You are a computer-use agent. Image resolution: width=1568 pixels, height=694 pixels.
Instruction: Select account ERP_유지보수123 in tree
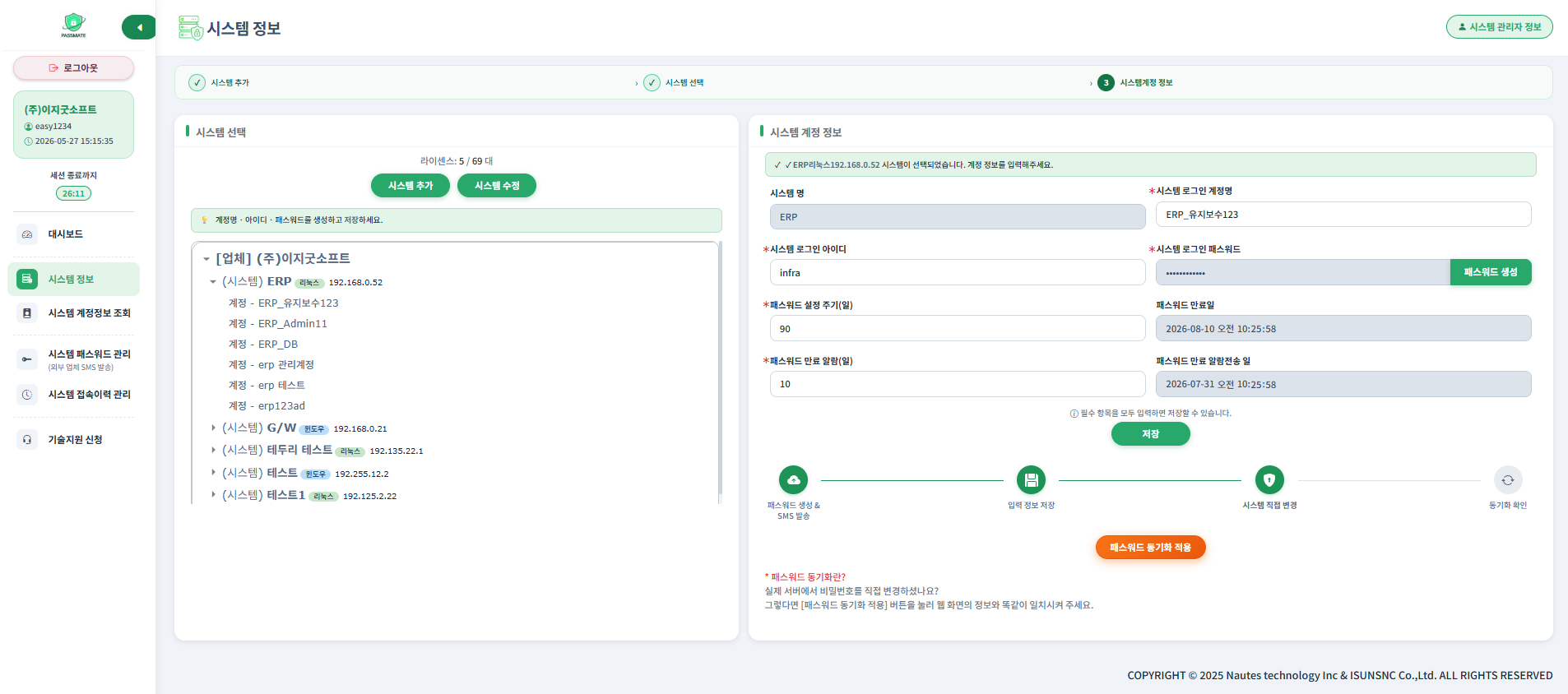click(284, 303)
